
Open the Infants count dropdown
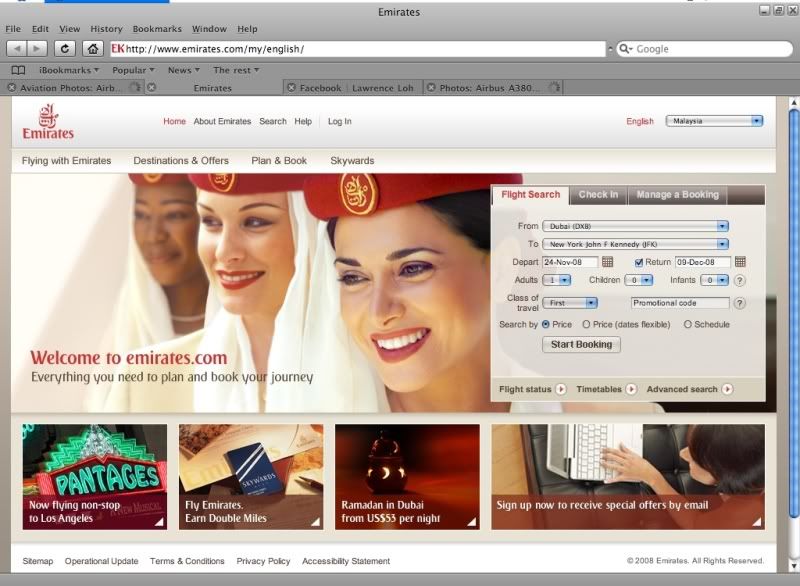714,280
